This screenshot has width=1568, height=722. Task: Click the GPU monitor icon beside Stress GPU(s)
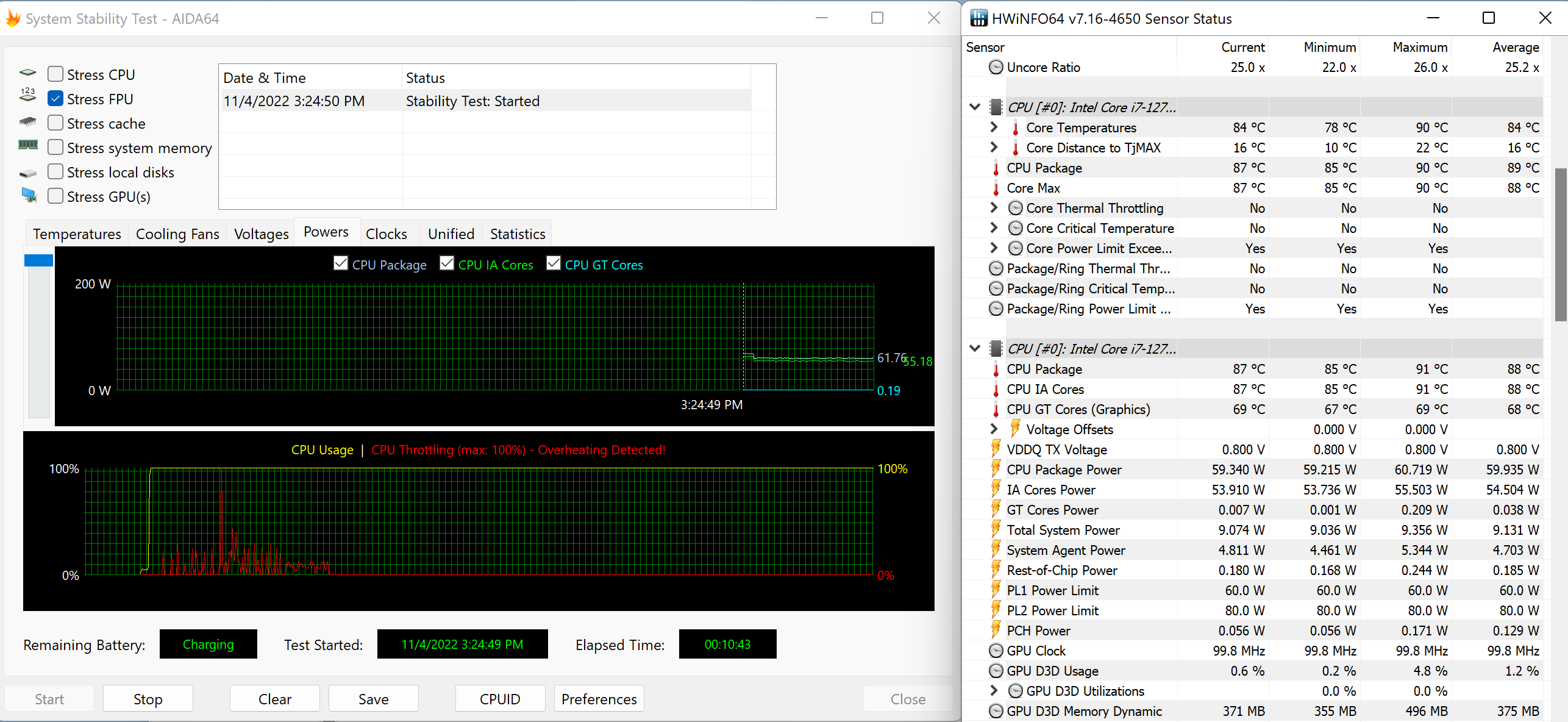click(28, 196)
